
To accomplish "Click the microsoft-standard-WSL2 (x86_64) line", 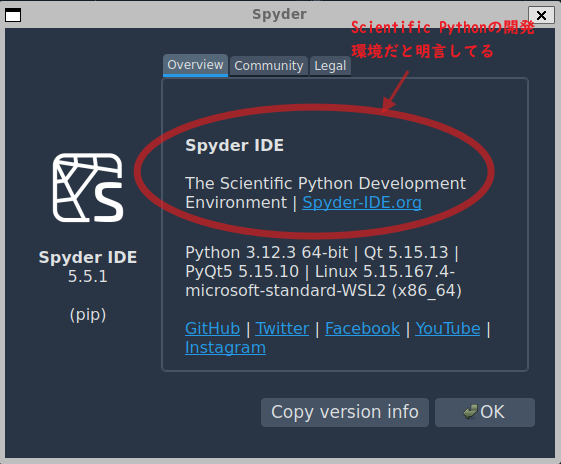I will coord(323,290).
